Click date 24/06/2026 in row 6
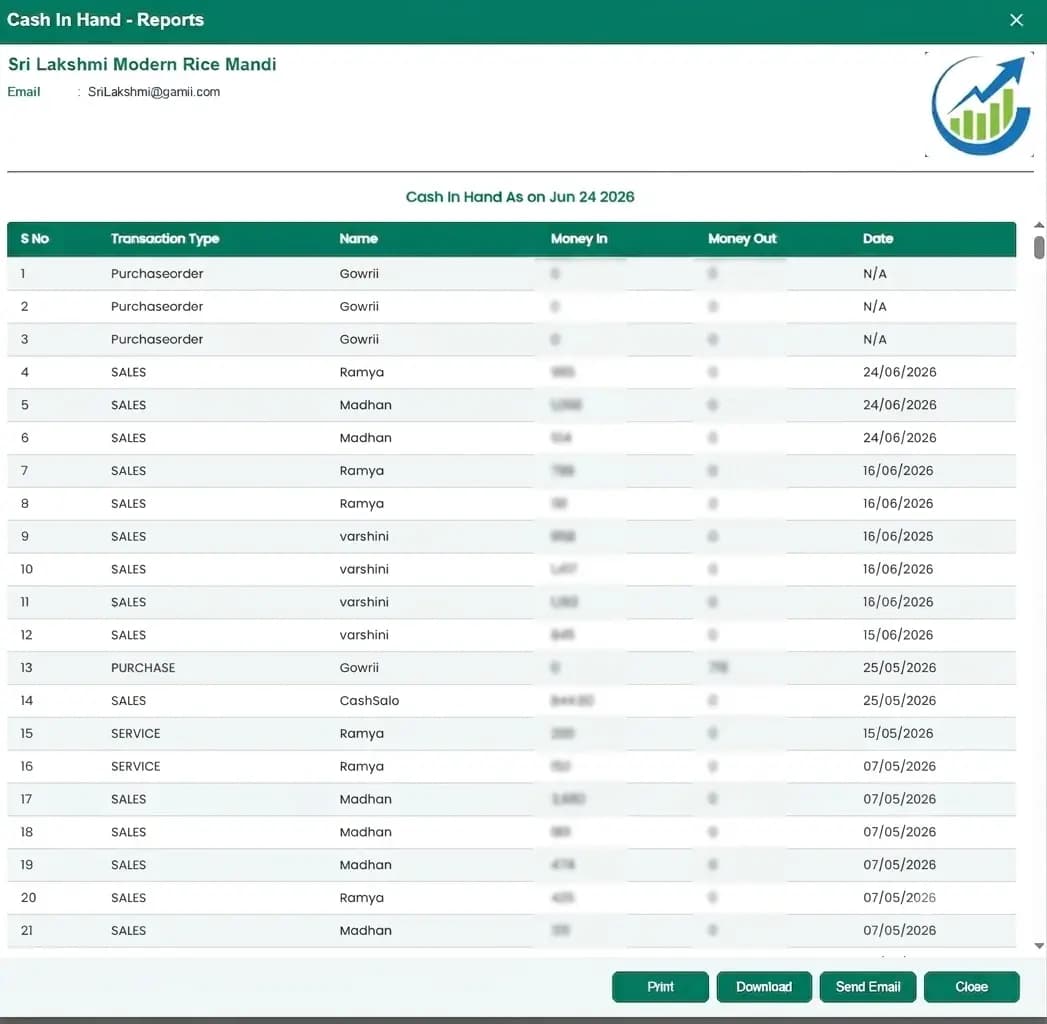This screenshot has width=1047, height=1024. click(x=899, y=438)
